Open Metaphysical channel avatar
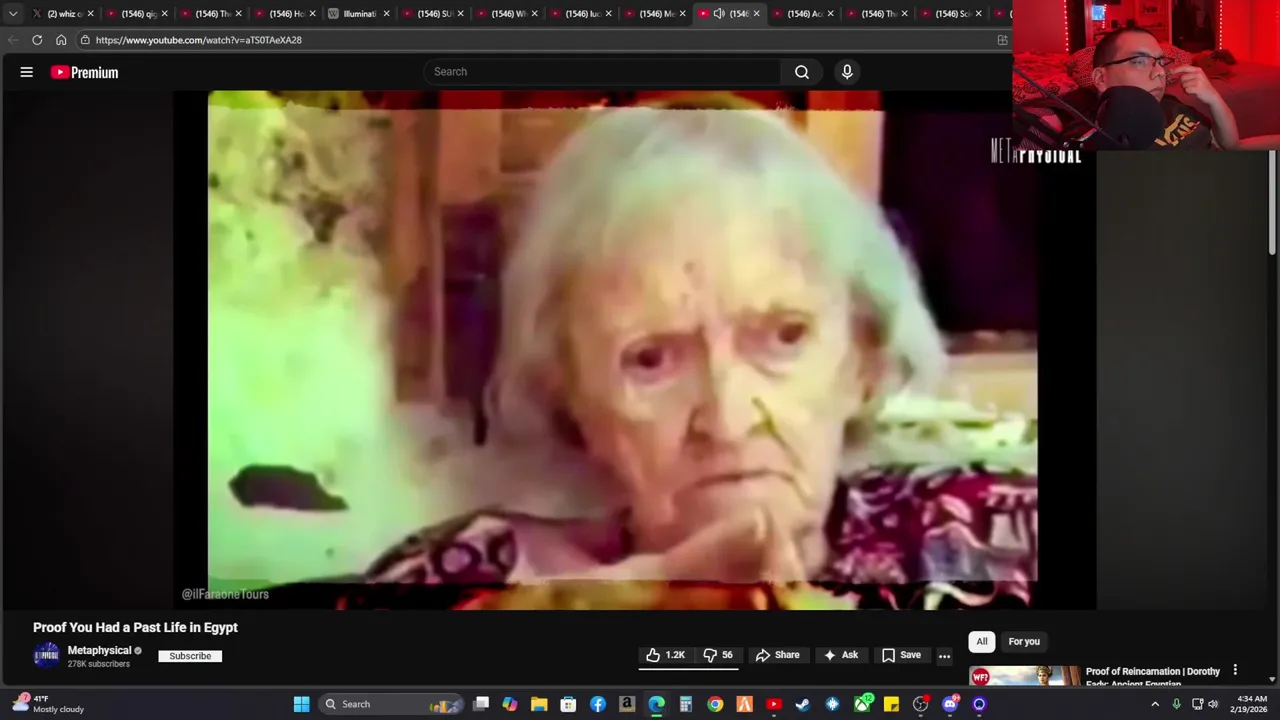Viewport: 1280px width, 720px height. point(46,655)
